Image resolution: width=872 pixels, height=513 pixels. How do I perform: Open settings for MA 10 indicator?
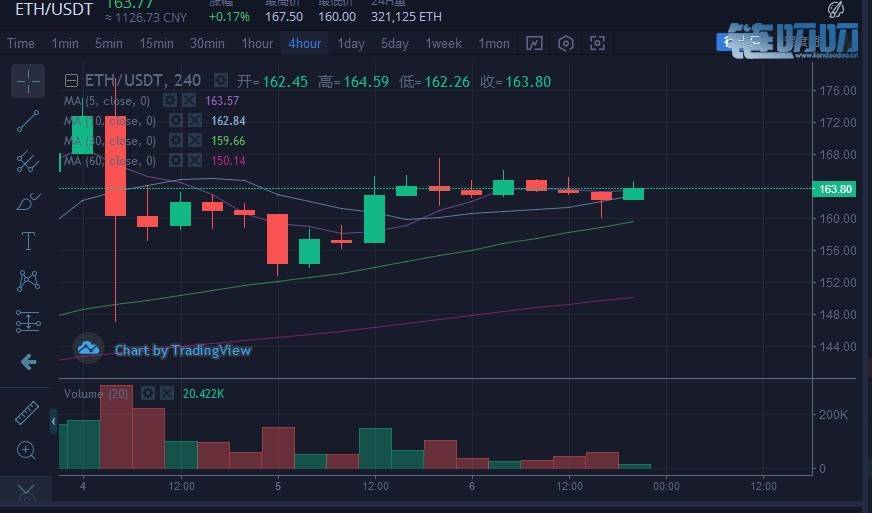pos(176,121)
